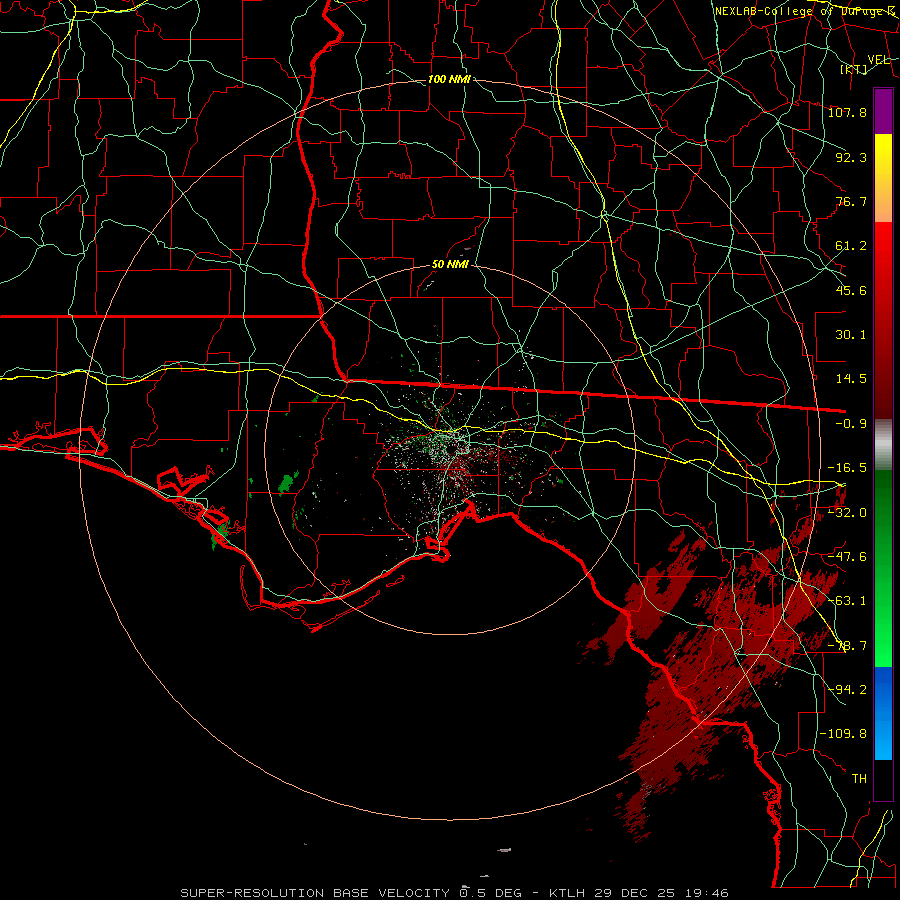Select the -63.1 scale value
The height and width of the screenshot is (900, 900).
[x=847, y=601]
